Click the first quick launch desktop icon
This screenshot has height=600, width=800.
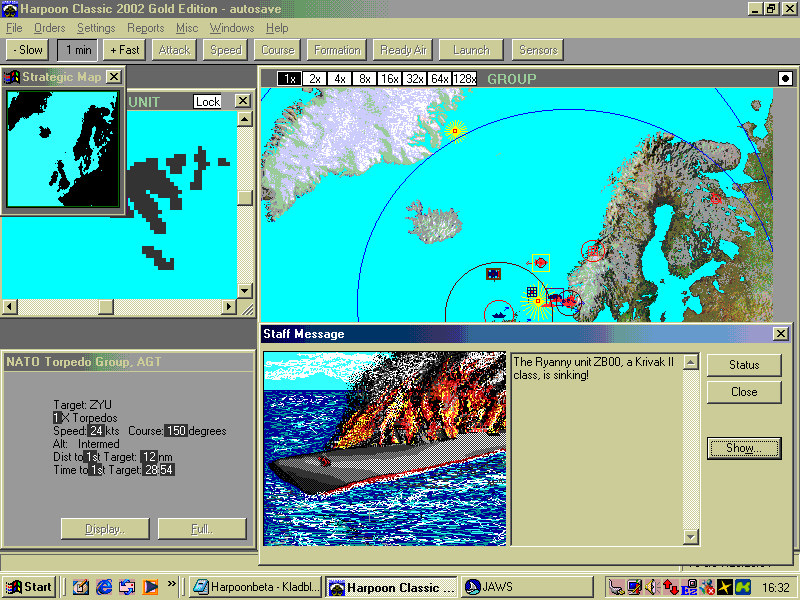tap(81, 587)
